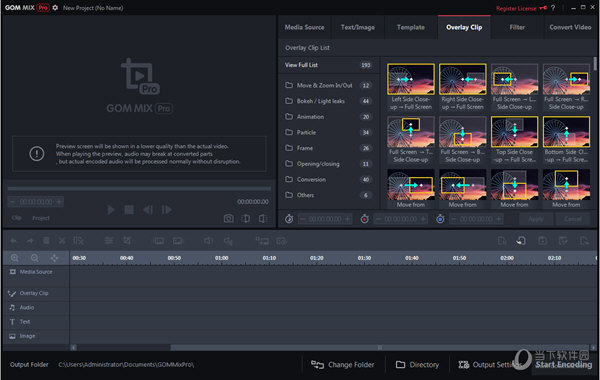Viewport: 600px width, 380px height.
Task: Select the Overlay Clip tab
Action: pos(464,27)
